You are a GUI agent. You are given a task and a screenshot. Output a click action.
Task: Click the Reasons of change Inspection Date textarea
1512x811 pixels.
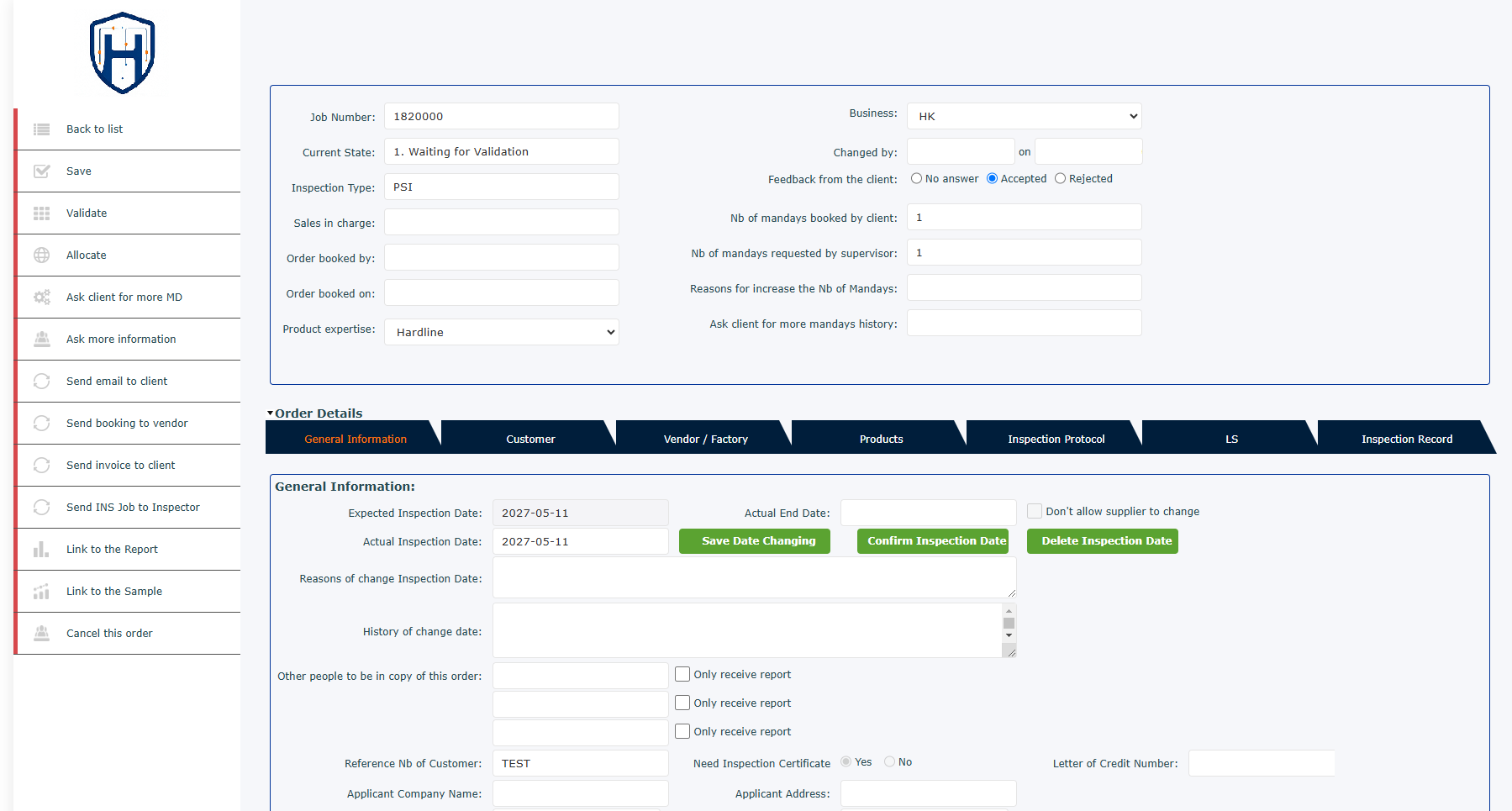[755, 578]
